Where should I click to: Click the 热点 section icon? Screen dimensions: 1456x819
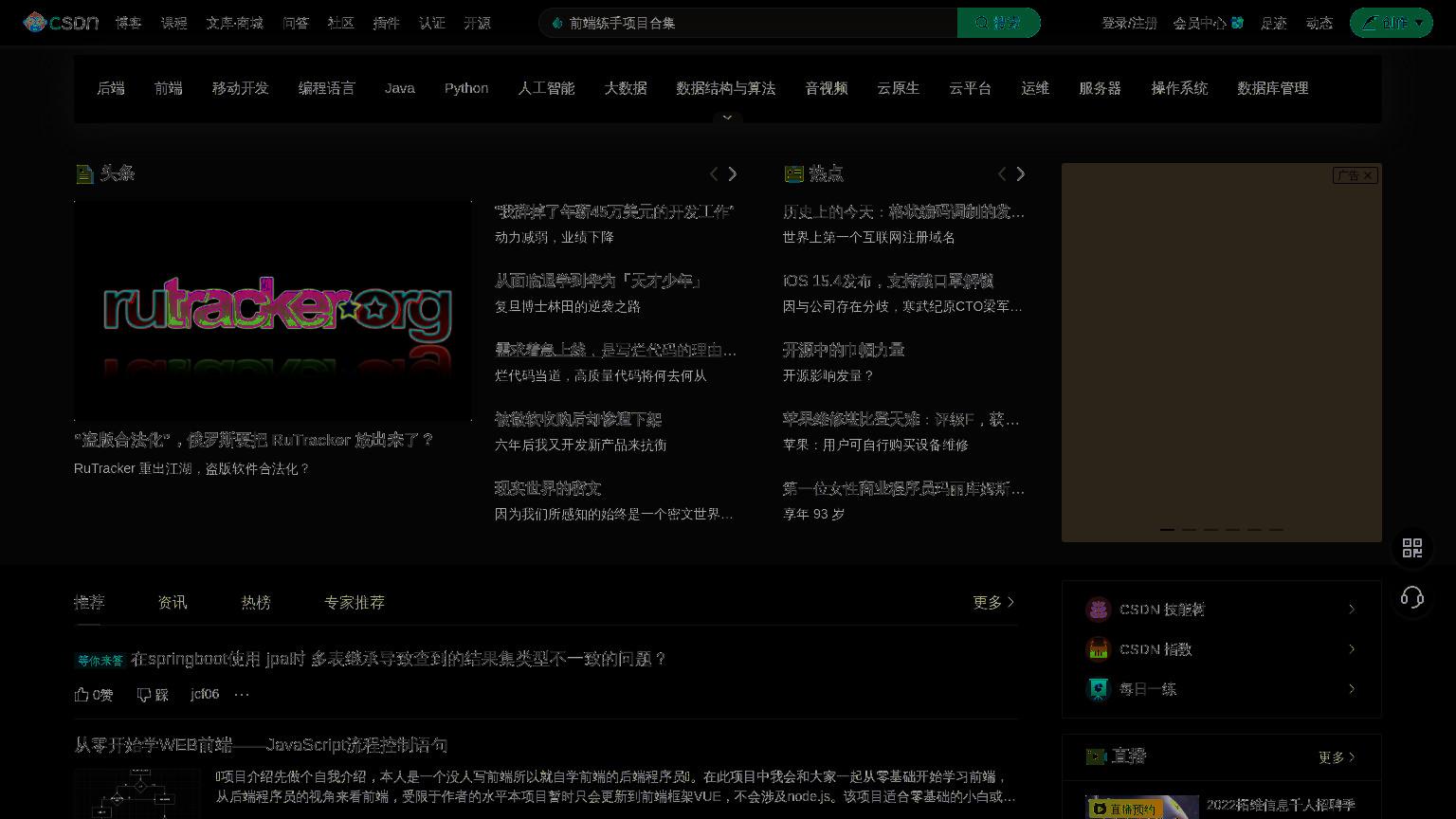(x=794, y=173)
